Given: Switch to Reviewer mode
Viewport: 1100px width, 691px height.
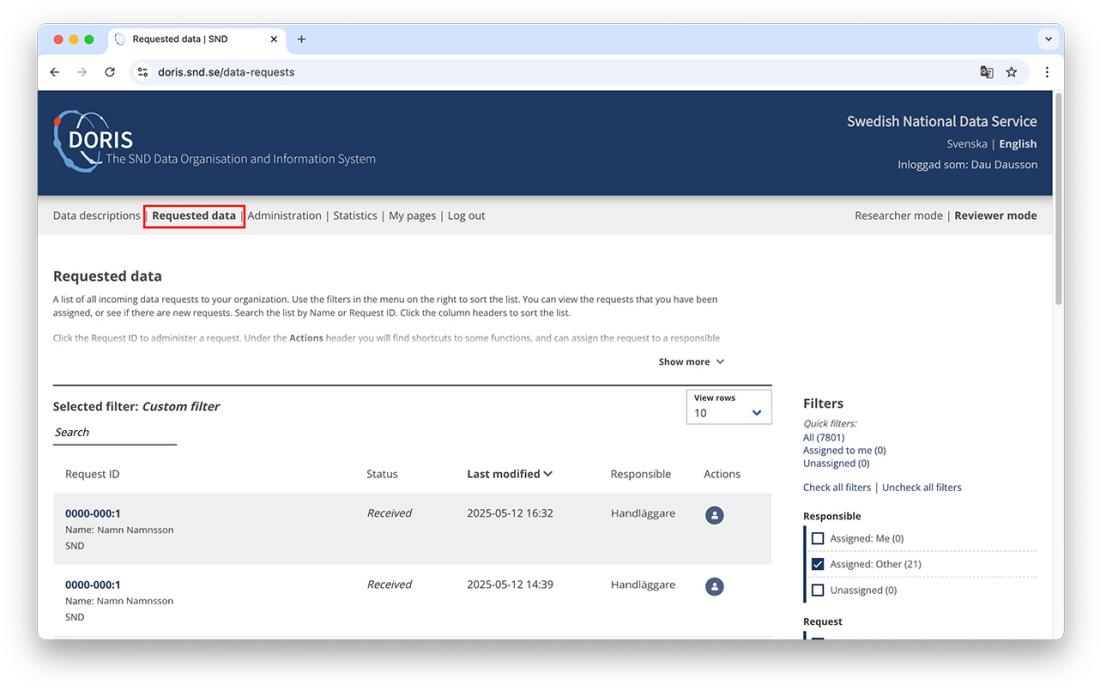Looking at the screenshot, I should [x=995, y=215].
